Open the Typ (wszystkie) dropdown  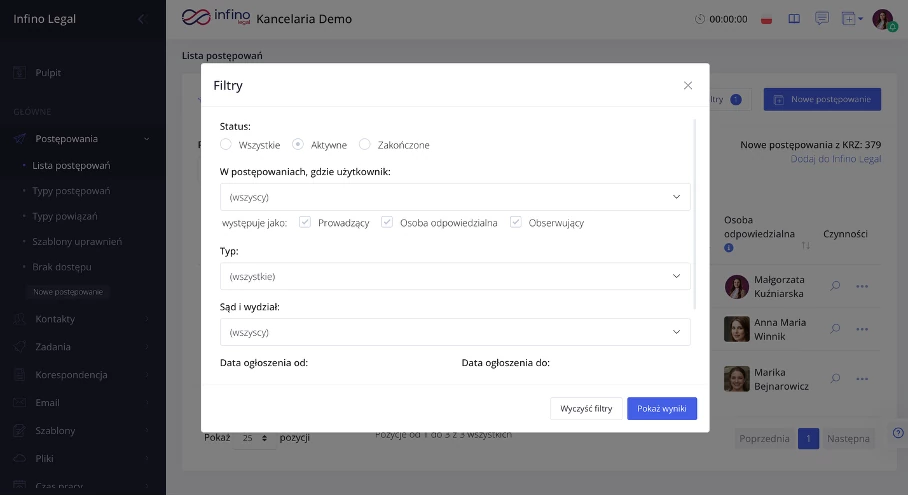tap(455, 277)
